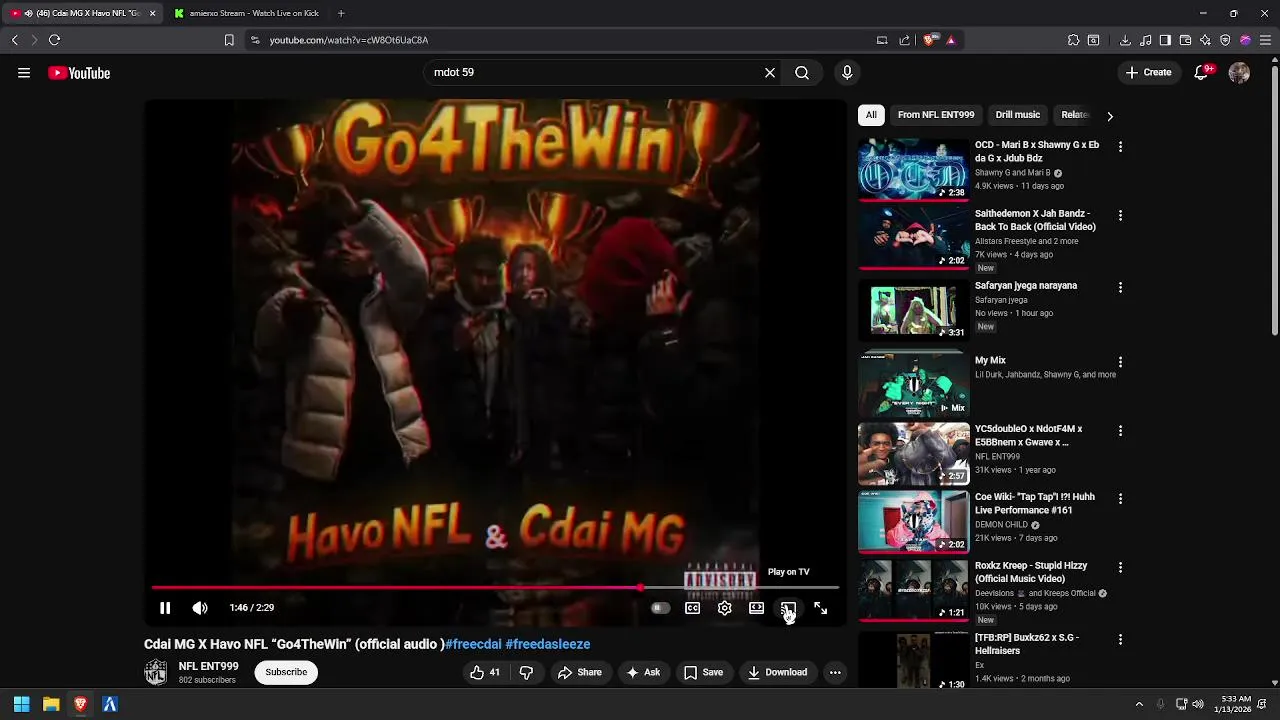Click the #freedasleeze hashtag

[548, 644]
